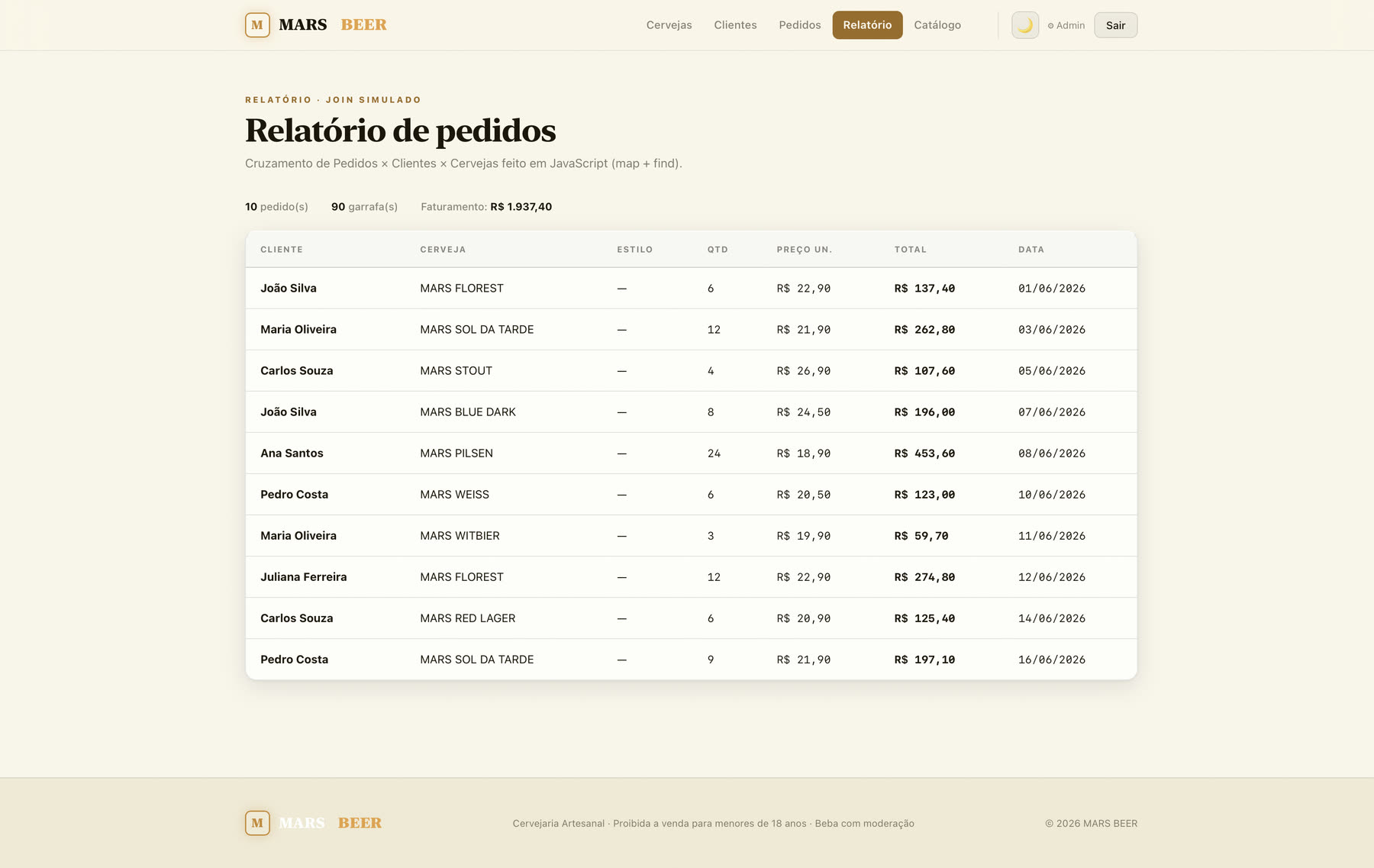This screenshot has height=868, width=1374.
Task: Click the total R$ 137,40
Action: pyautogui.click(x=925, y=289)
